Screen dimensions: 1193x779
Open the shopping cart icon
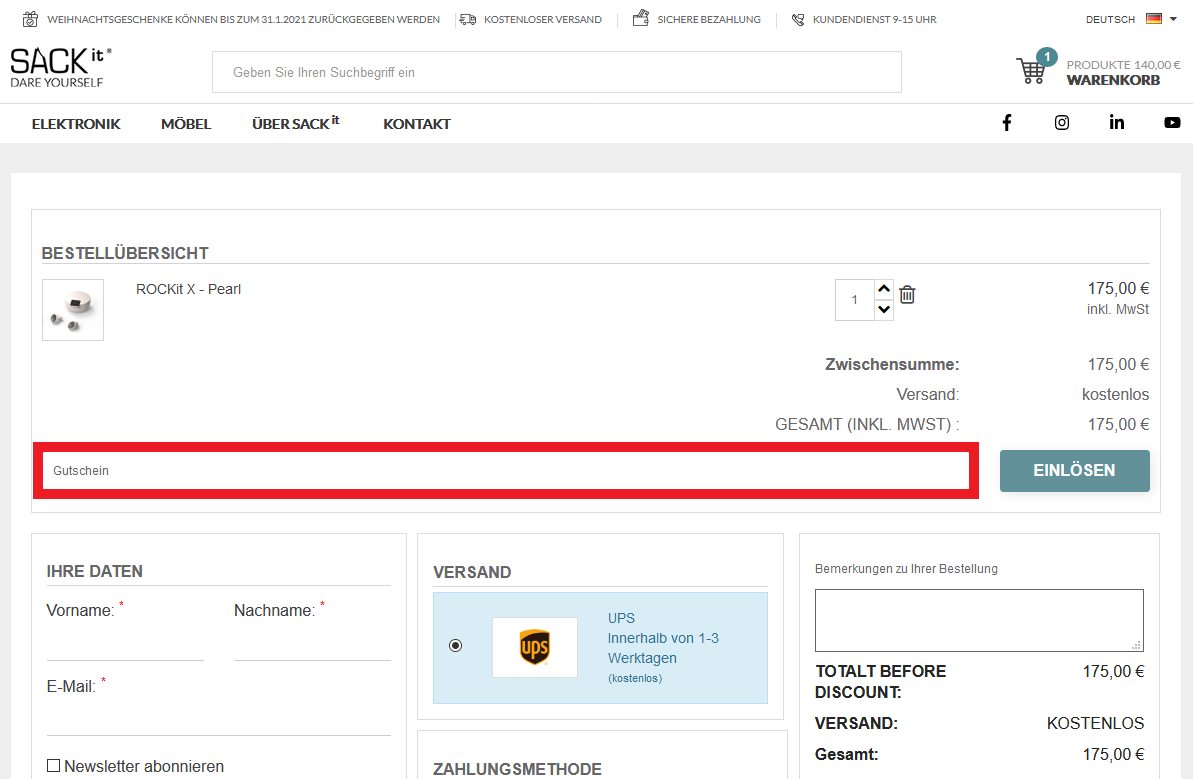[1032, 70]
